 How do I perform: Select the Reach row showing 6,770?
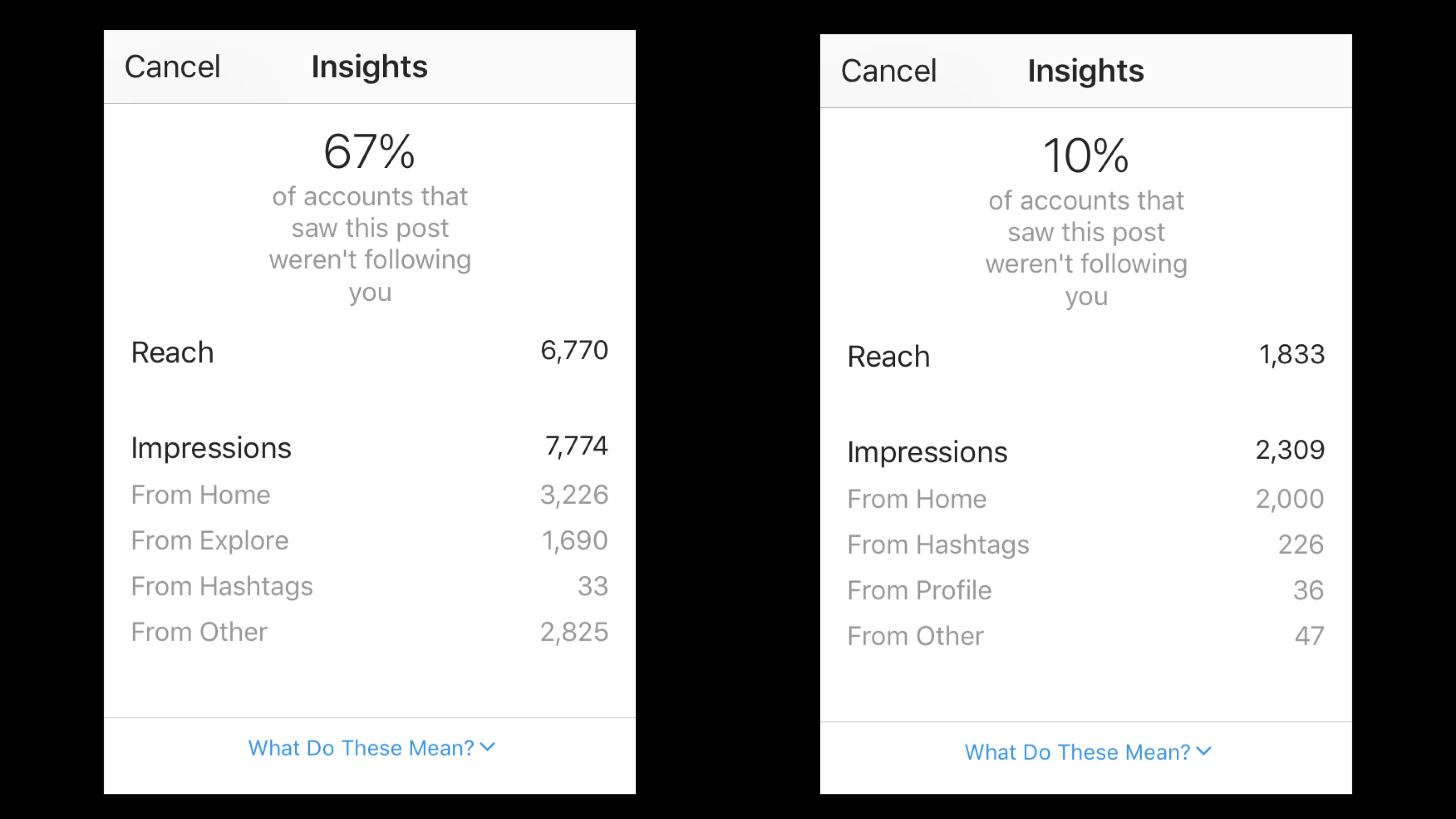[x=370, y=352]
